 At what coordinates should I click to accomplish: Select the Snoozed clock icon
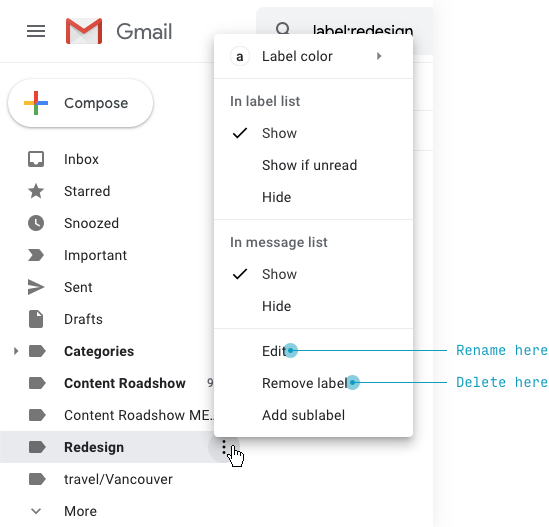tap(36, 223)
